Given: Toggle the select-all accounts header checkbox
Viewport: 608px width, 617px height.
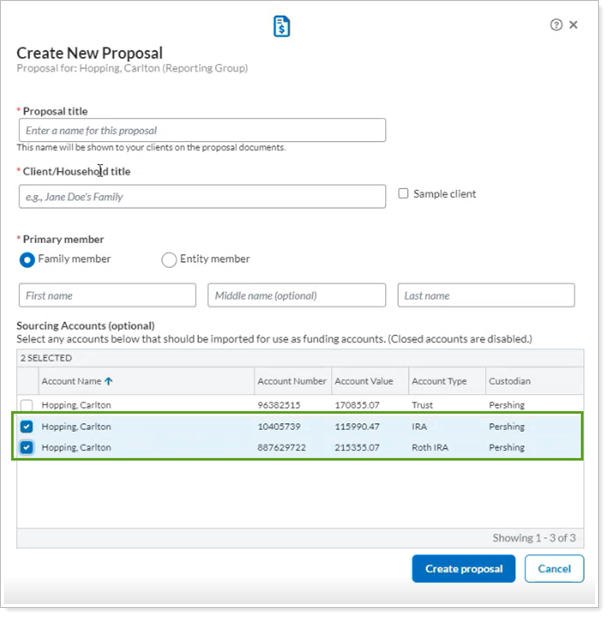Looking at the screenshot, I should point(27,381).
